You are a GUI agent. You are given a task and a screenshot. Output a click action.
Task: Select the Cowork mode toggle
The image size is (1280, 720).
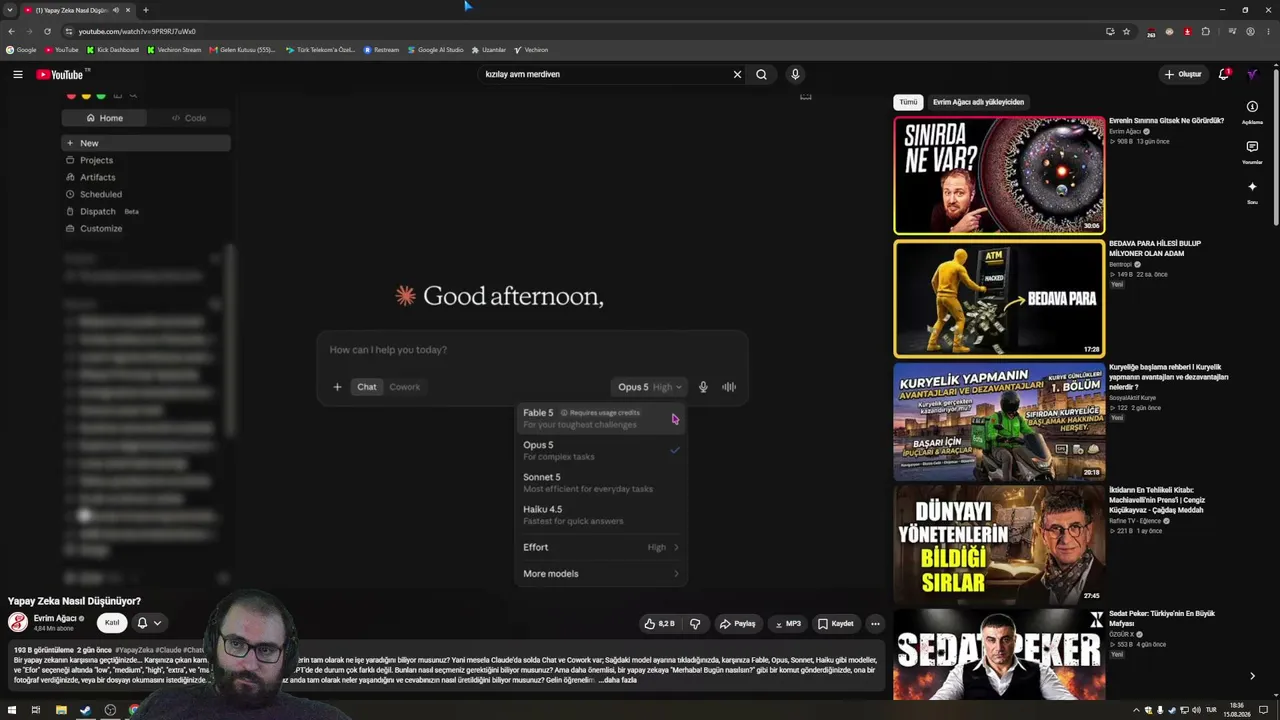pos(405,387)
